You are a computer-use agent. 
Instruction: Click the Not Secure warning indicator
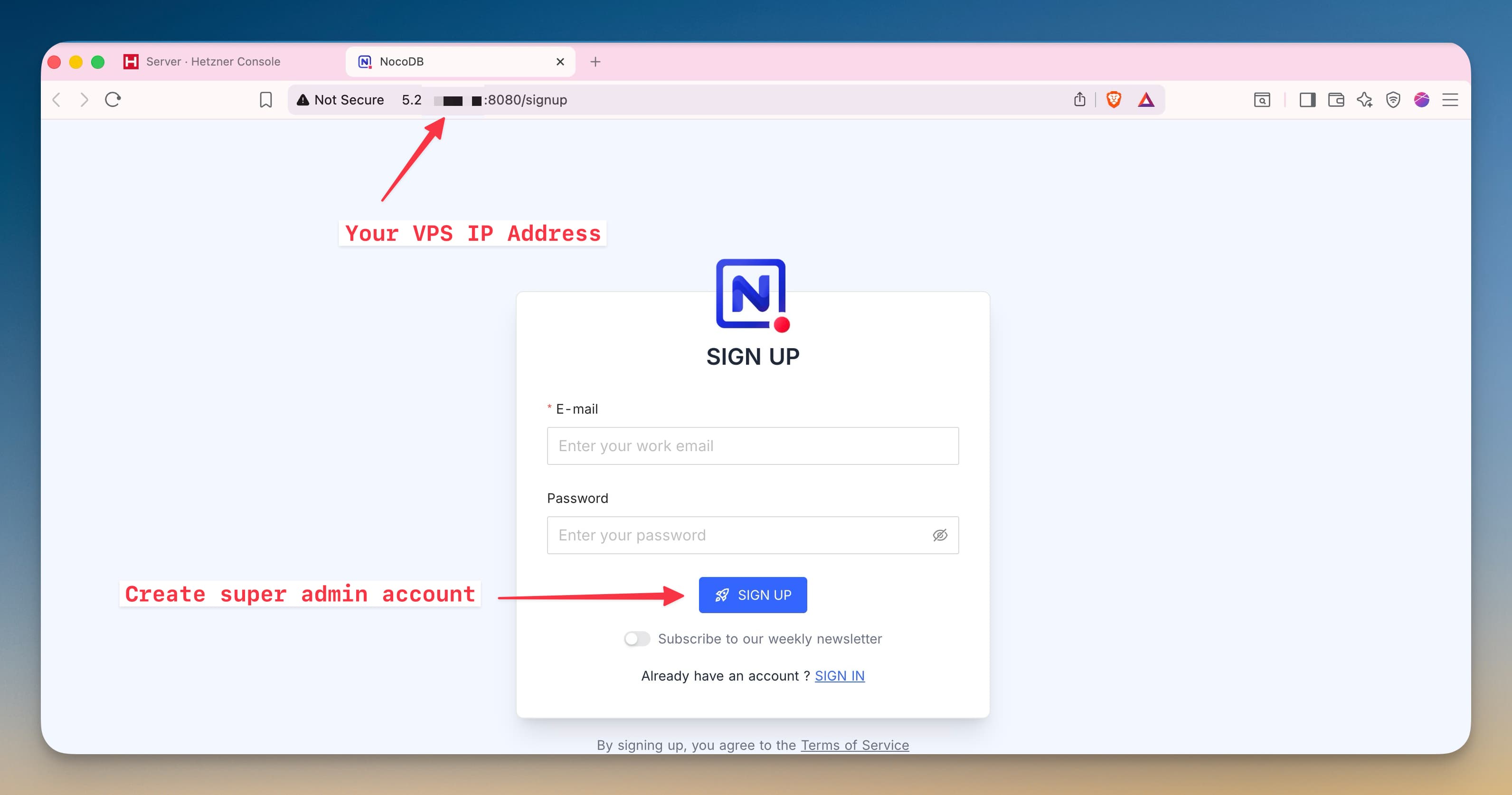pos(340,100)
